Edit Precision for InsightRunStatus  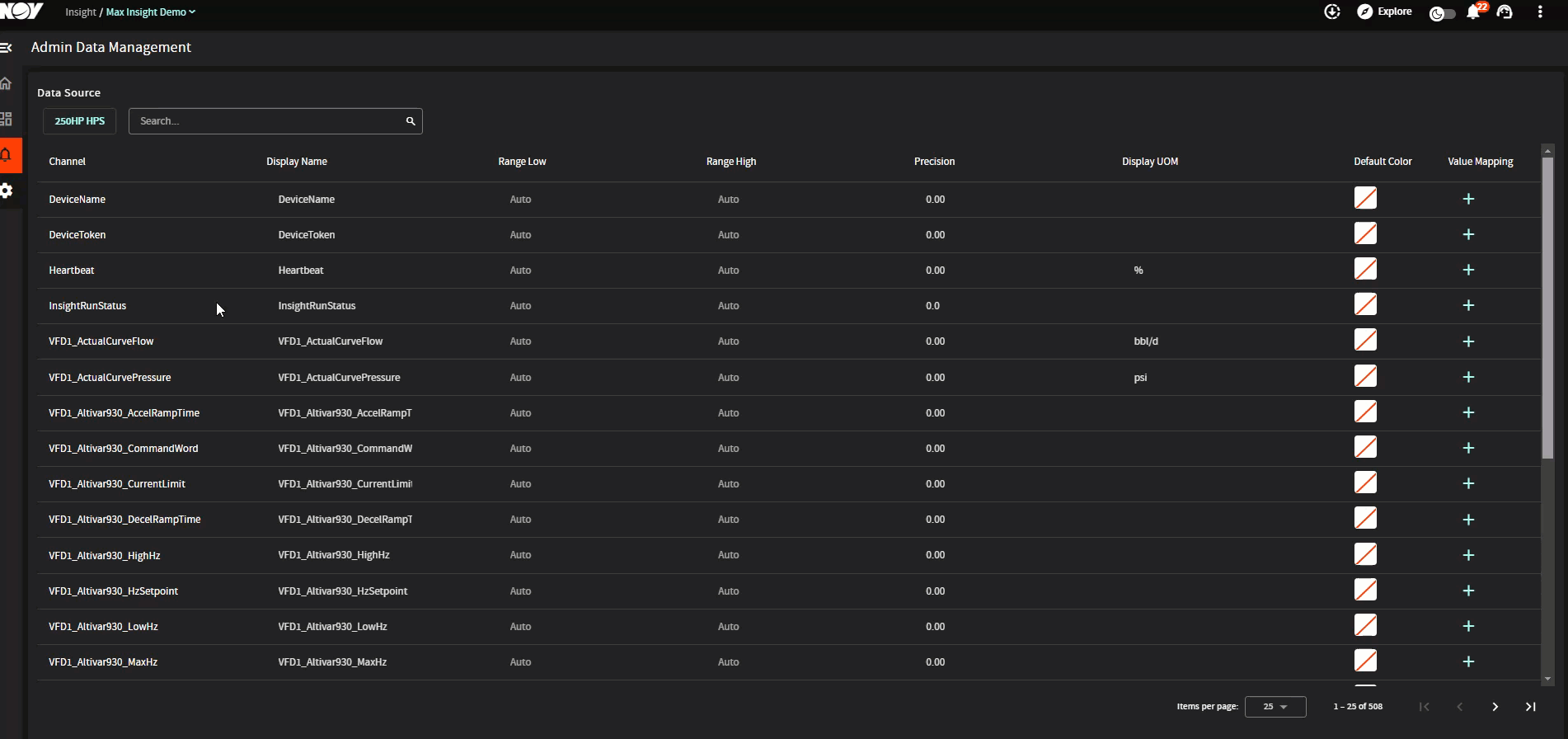point(932,306)
